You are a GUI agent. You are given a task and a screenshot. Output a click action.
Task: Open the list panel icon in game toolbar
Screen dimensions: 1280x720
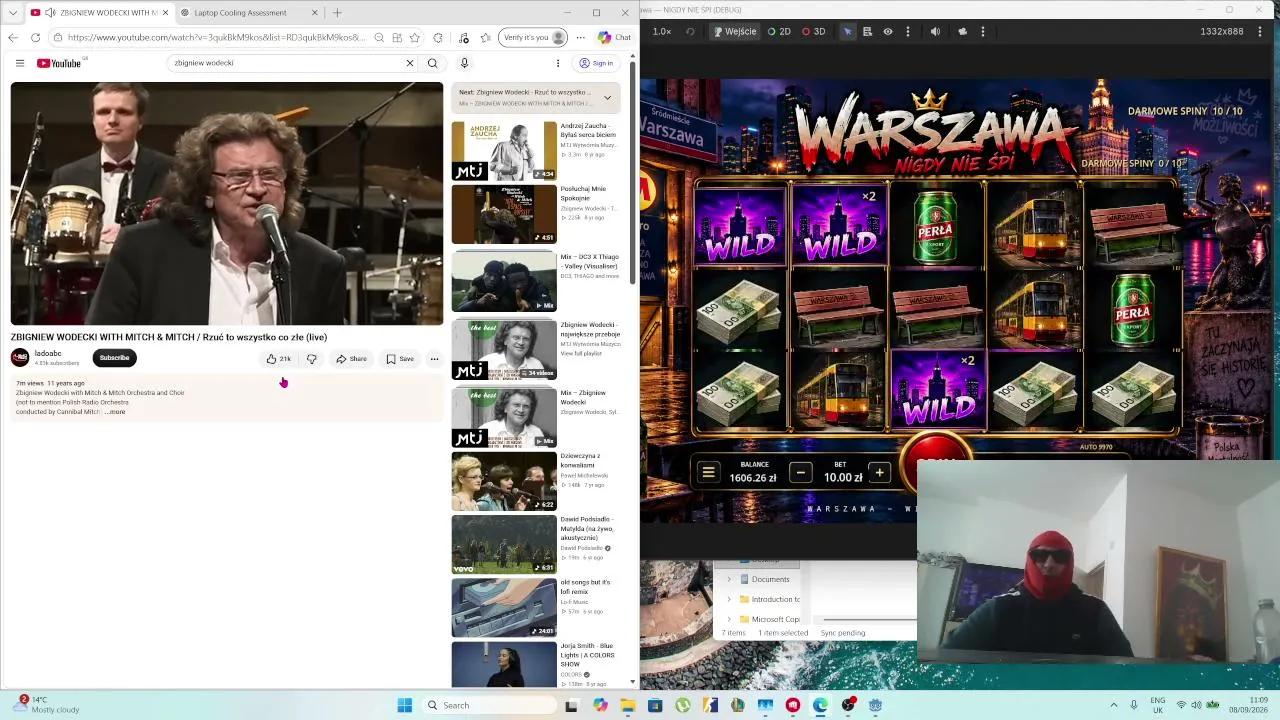tap(867, 31)
